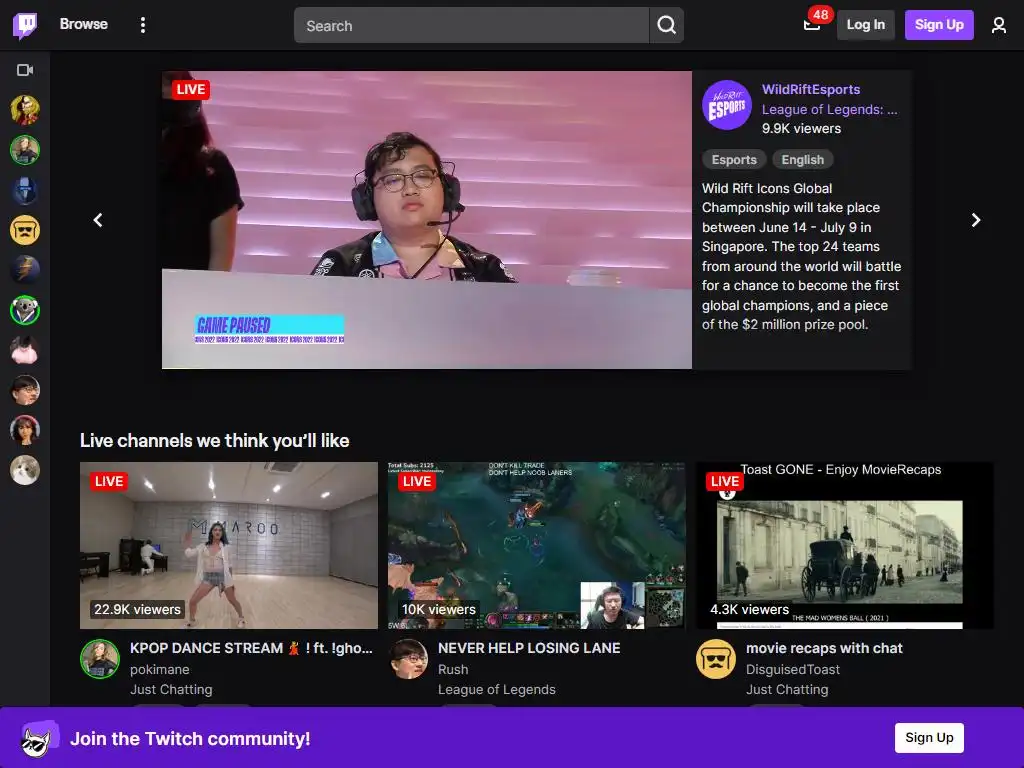The height and width of the screenshot is (768, 1024).
Task: Click Rush's avatar under the stream card
Action: 408,659
